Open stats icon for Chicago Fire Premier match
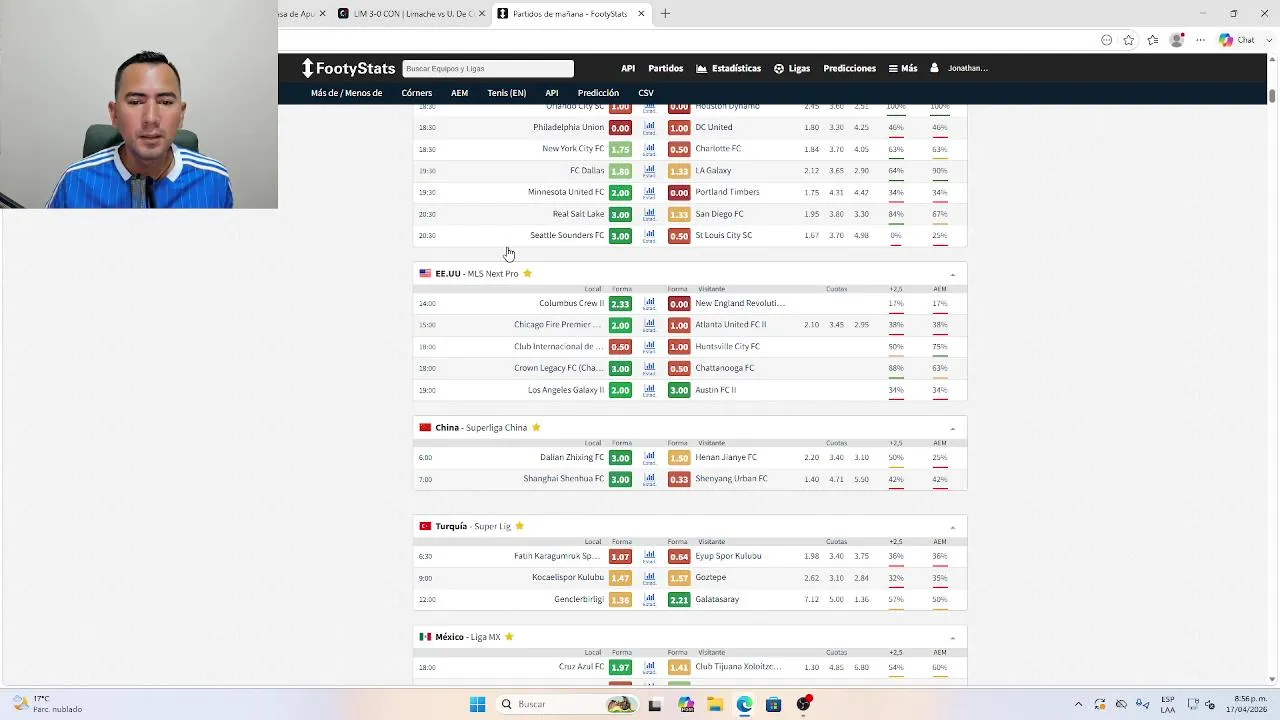Viewport: 1280px width, 720px height. pyautogui.click(x=649, y=325)
